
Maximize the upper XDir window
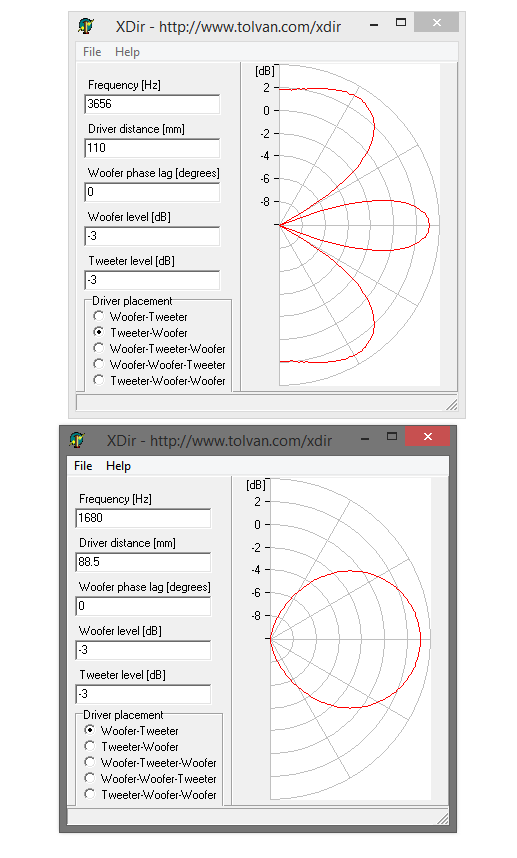pos(401,22)
